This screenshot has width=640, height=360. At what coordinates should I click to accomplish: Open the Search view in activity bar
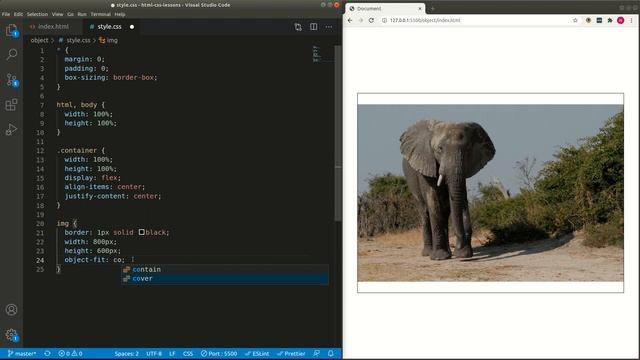[11, 54]
